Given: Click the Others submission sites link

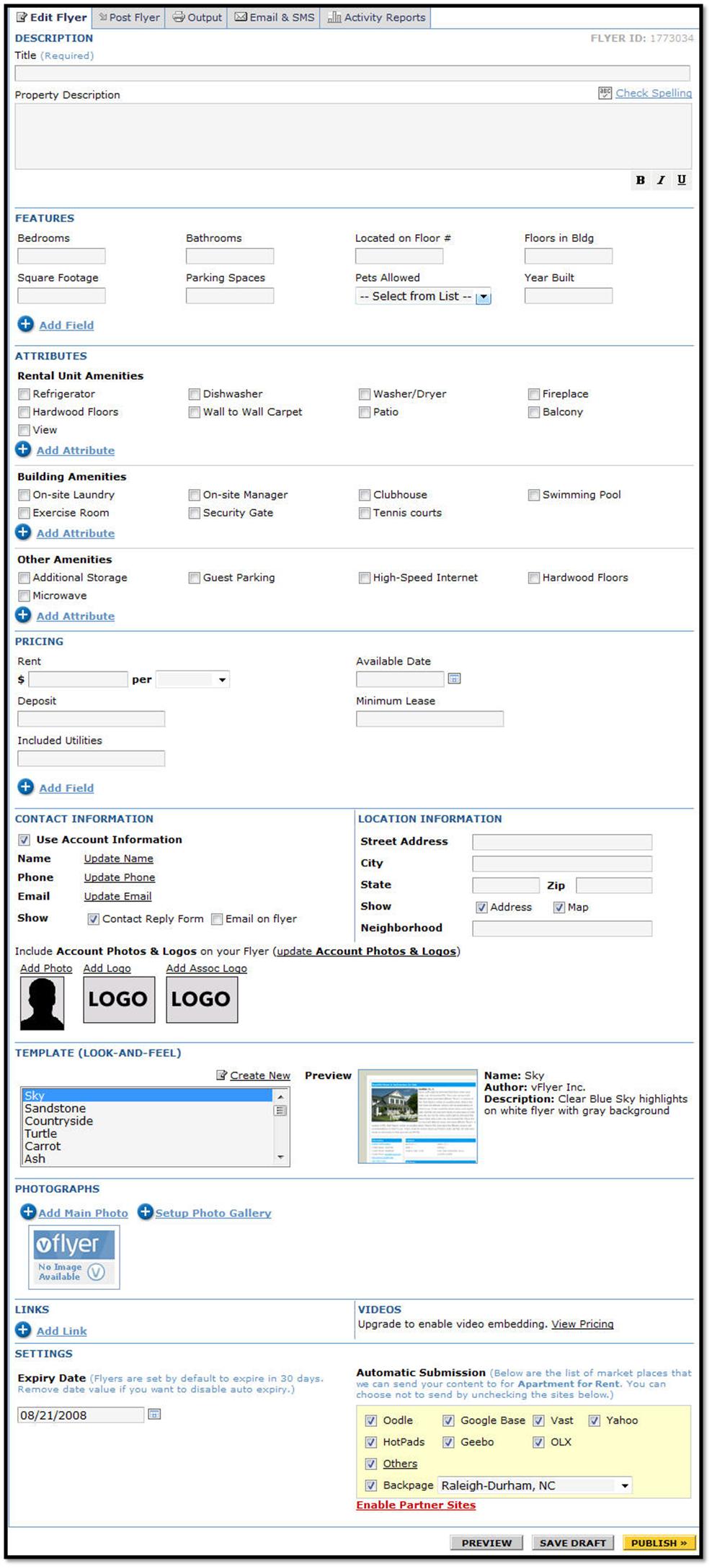Looking at the screenshot, I should [400, 1464].
